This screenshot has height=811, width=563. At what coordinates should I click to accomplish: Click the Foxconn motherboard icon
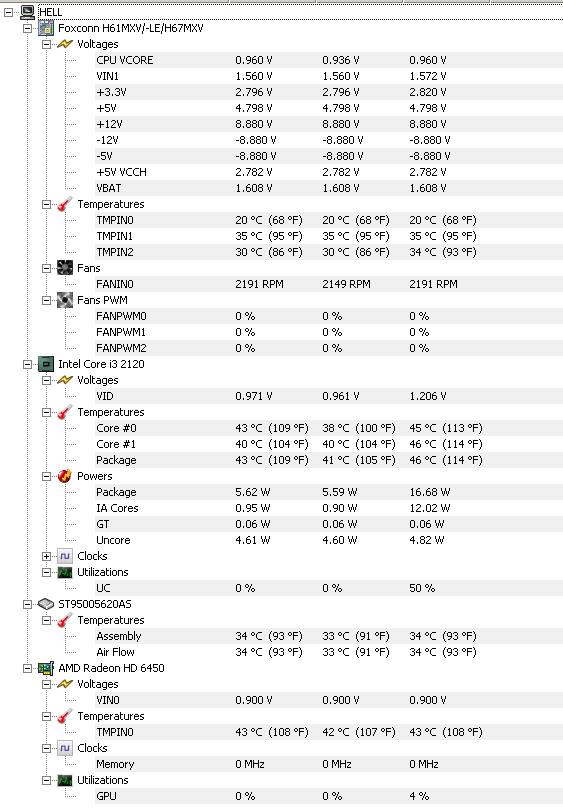point(46,28)
